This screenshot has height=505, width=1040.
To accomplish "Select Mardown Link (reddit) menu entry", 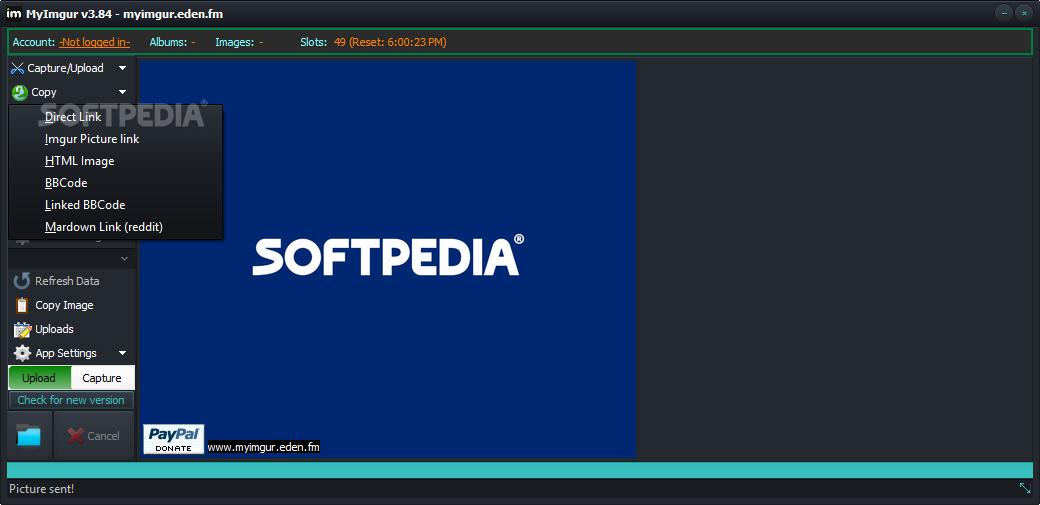I will tap(115, 226).
